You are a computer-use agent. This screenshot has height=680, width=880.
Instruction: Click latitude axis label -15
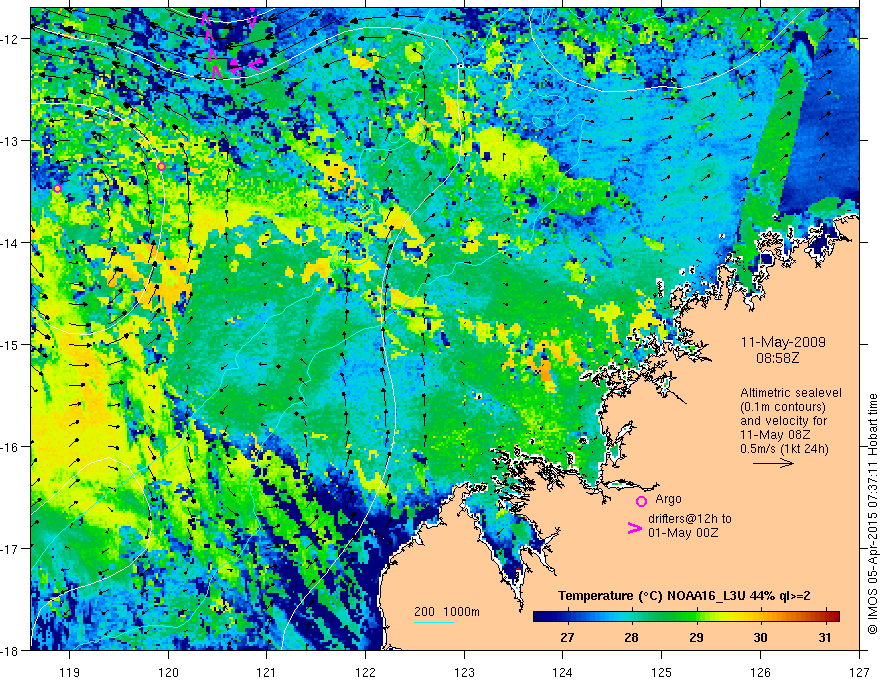11,344
